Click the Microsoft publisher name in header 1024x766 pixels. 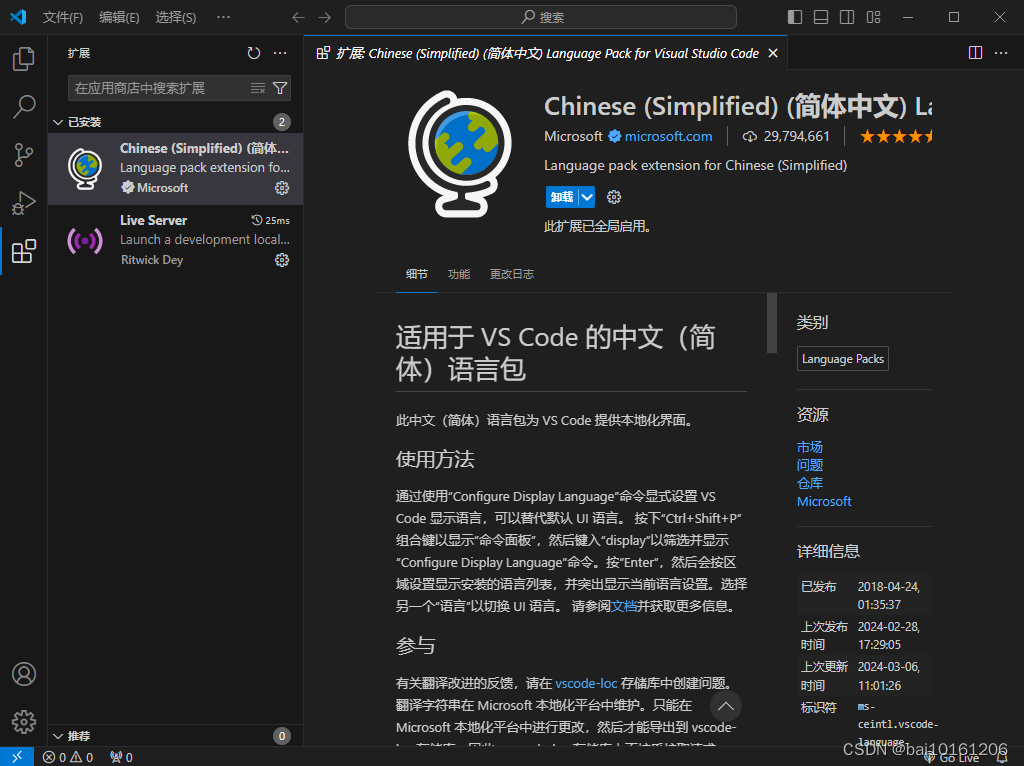[573, 136]
